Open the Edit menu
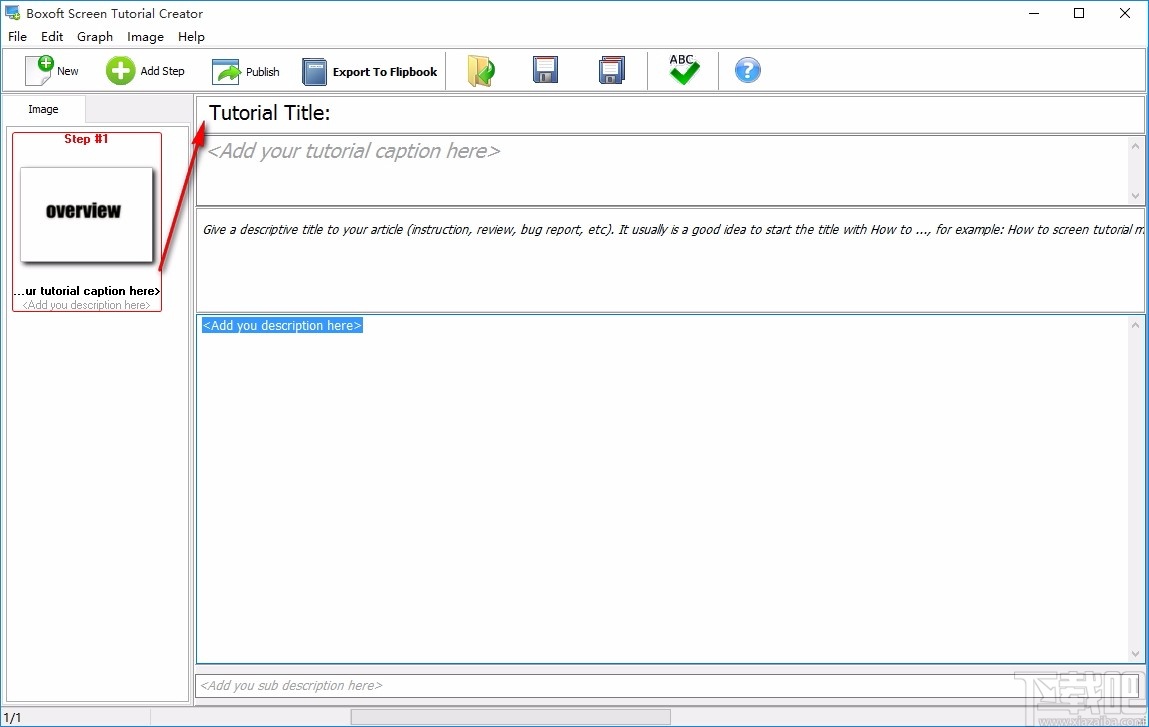This screenshot has height=727, width=1149. 52,36
